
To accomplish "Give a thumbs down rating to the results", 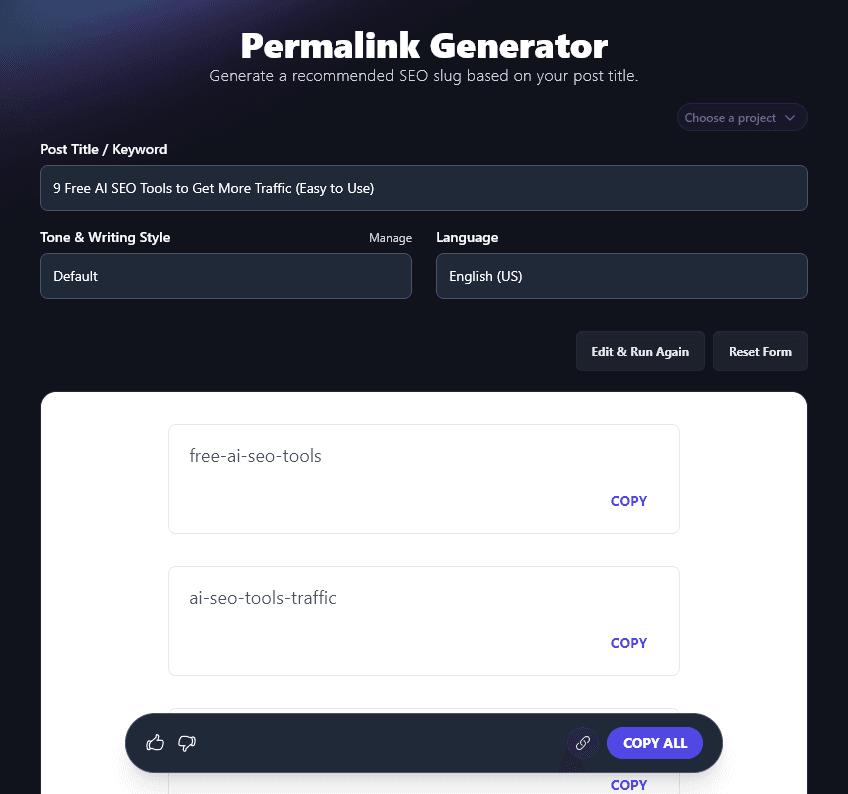I will click(187, 743).
